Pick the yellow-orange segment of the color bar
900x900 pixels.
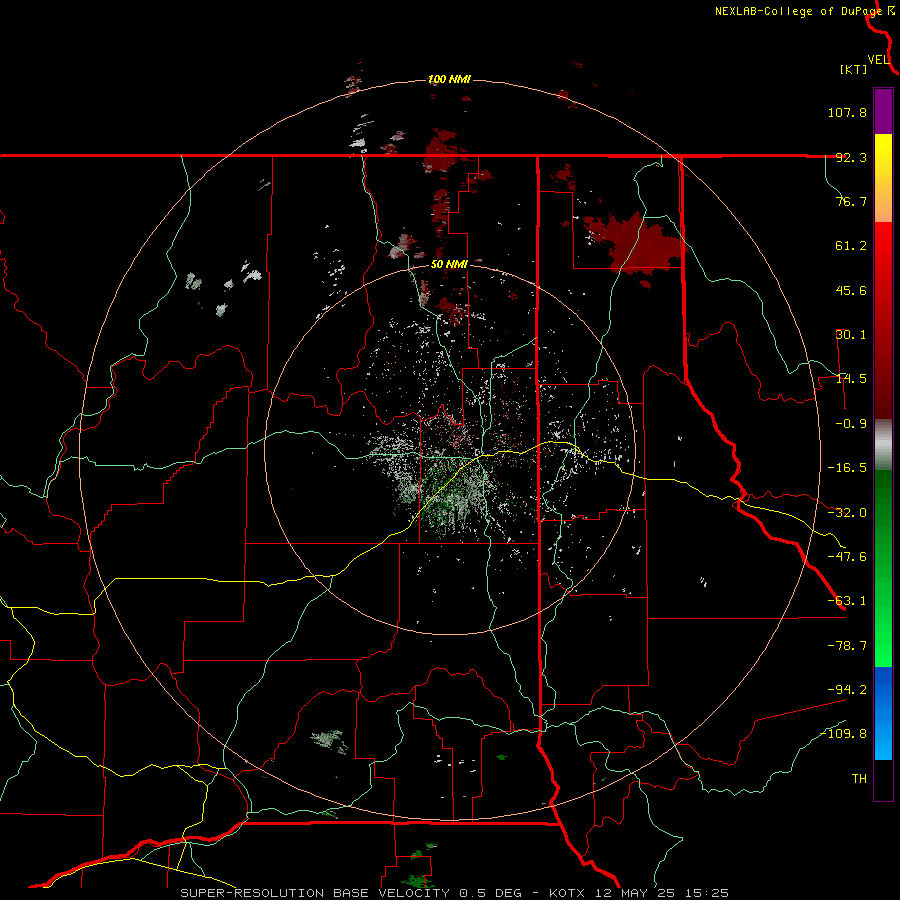883,178
